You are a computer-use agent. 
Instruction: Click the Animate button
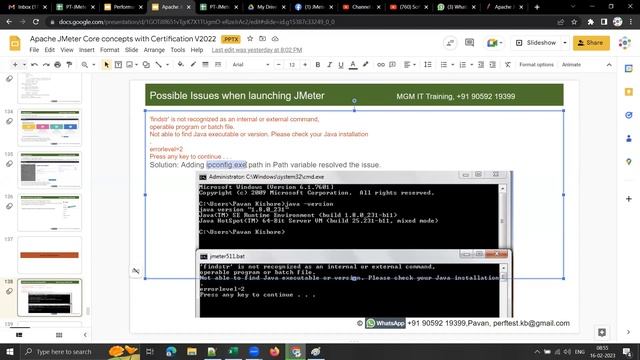(x=571, y=64)
